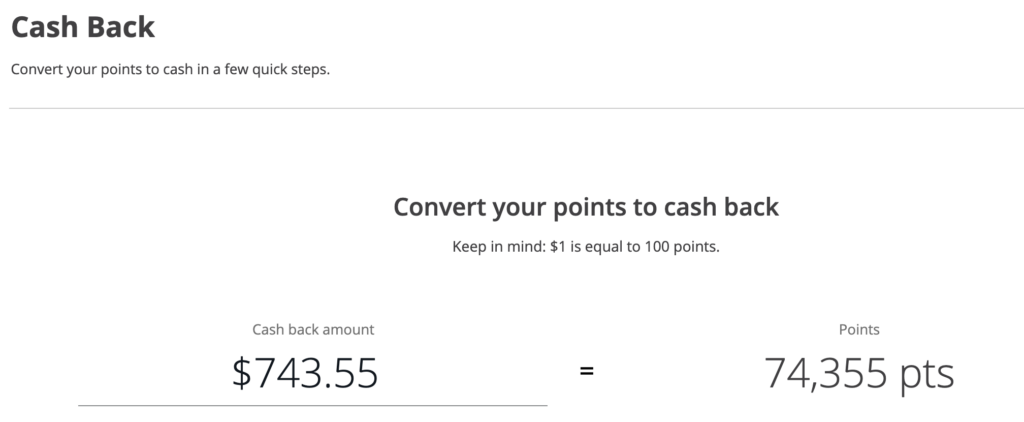Click the underline beneath the cash amount

313,405
